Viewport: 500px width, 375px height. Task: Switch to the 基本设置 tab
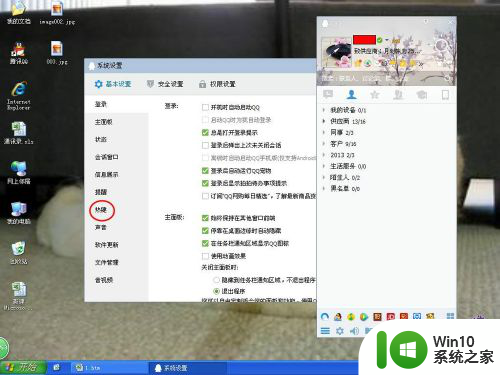[x=113, y=84]
